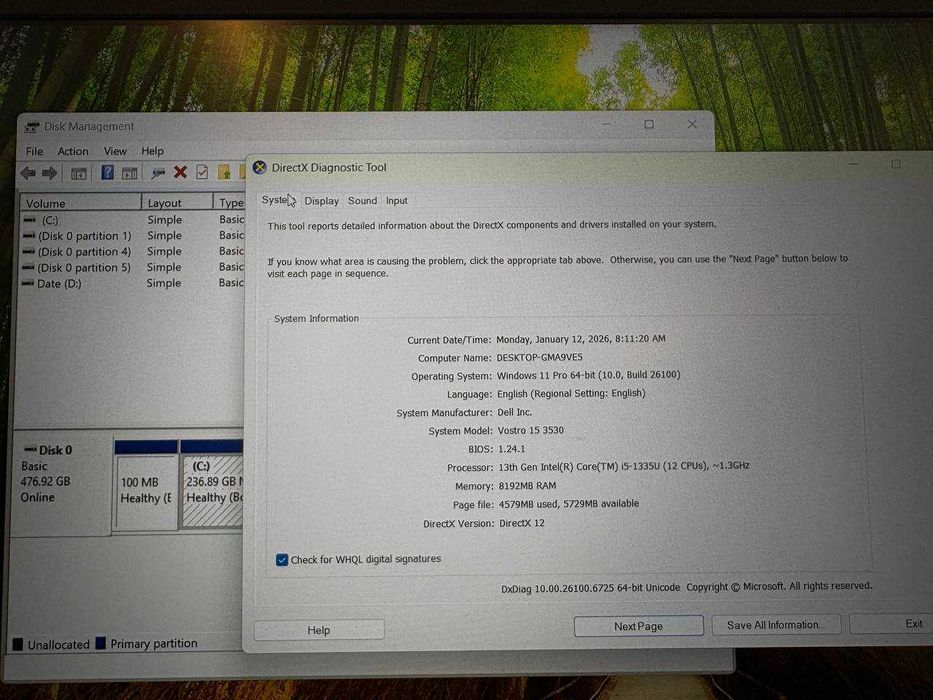Click the DirectX Diagnostic Tool title icon
Viewport: 933px width, 700px height.
coord(259,168)
